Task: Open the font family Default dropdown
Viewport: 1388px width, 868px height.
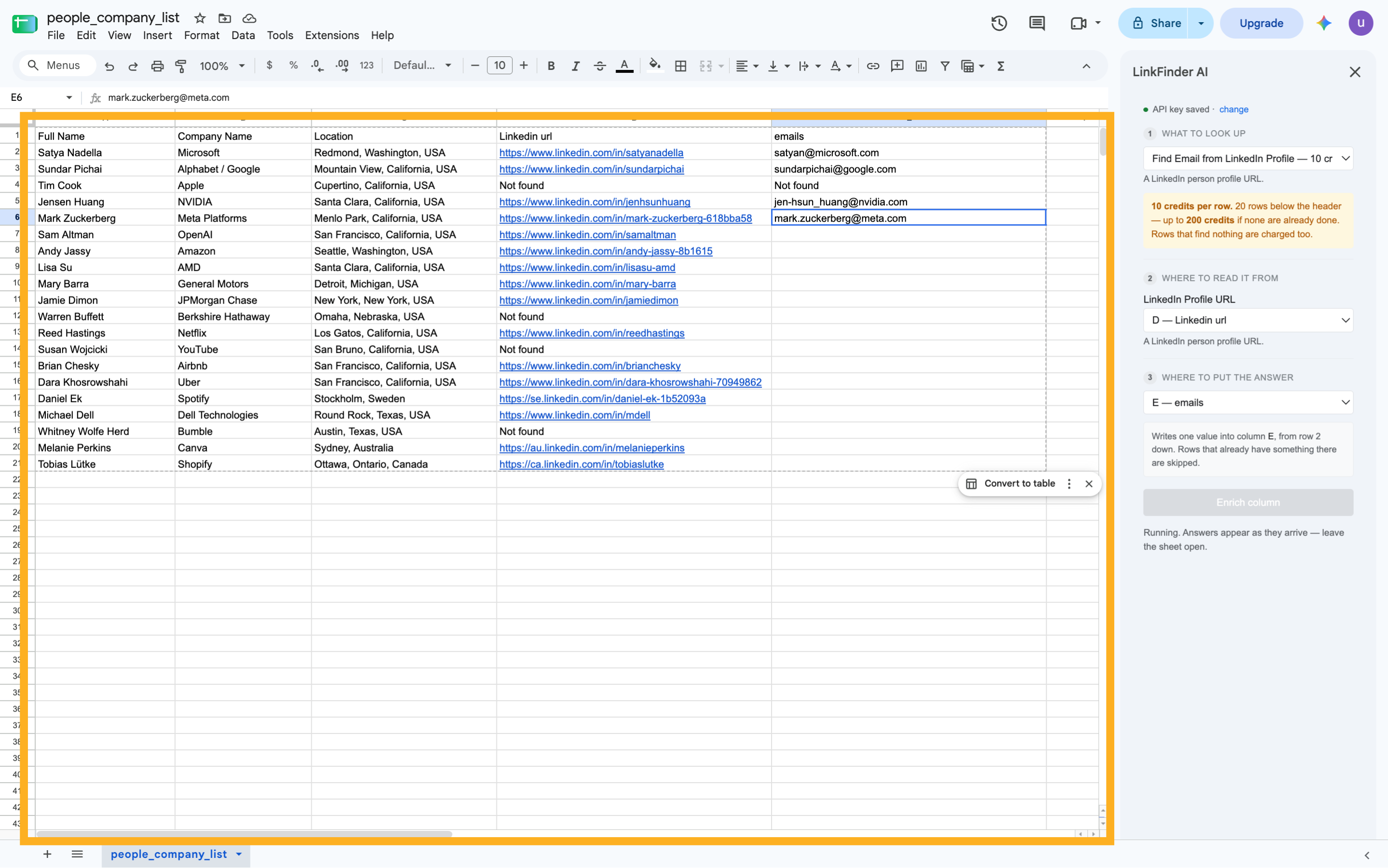Action: click(x=422, y=66)
